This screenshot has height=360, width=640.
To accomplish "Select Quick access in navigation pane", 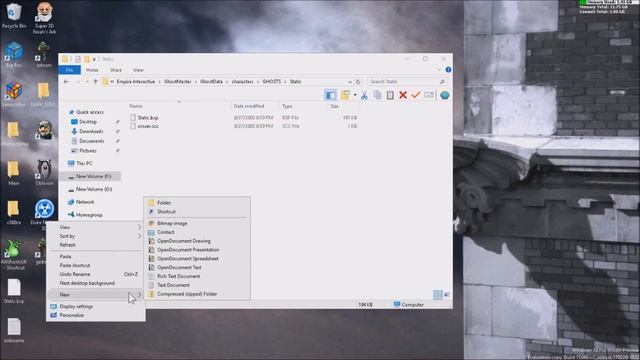I will [90, 112].
